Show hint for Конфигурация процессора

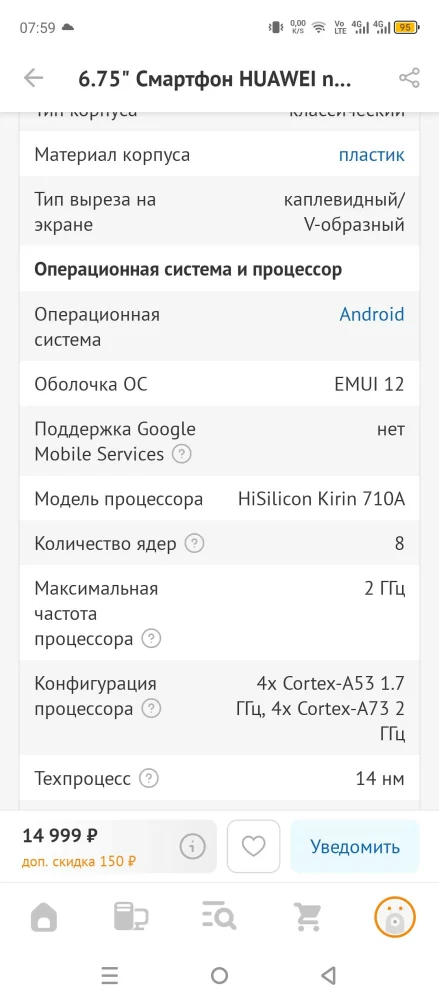[151, 709]
